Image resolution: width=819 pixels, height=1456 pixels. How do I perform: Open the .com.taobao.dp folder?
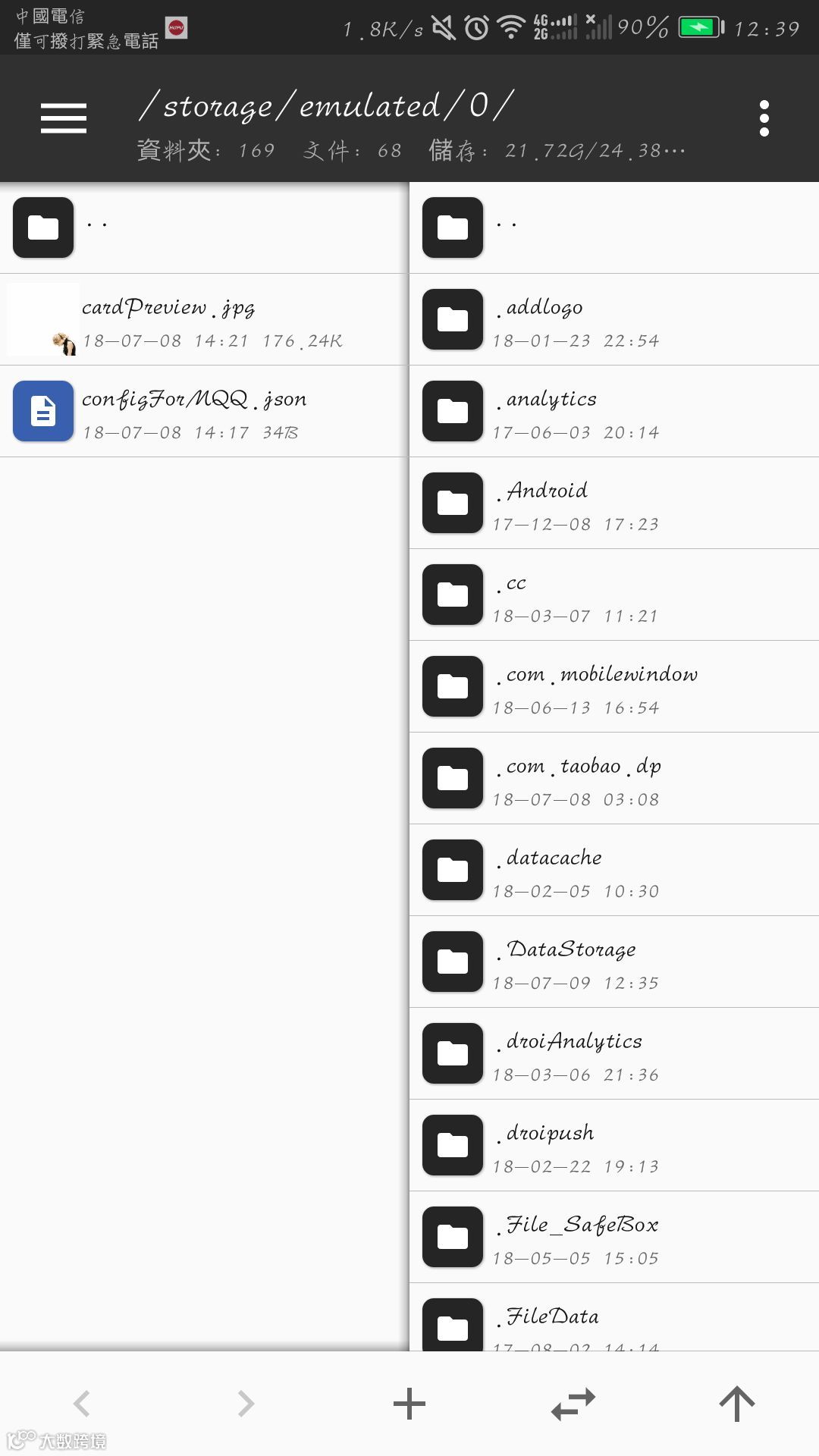point(614,778)
